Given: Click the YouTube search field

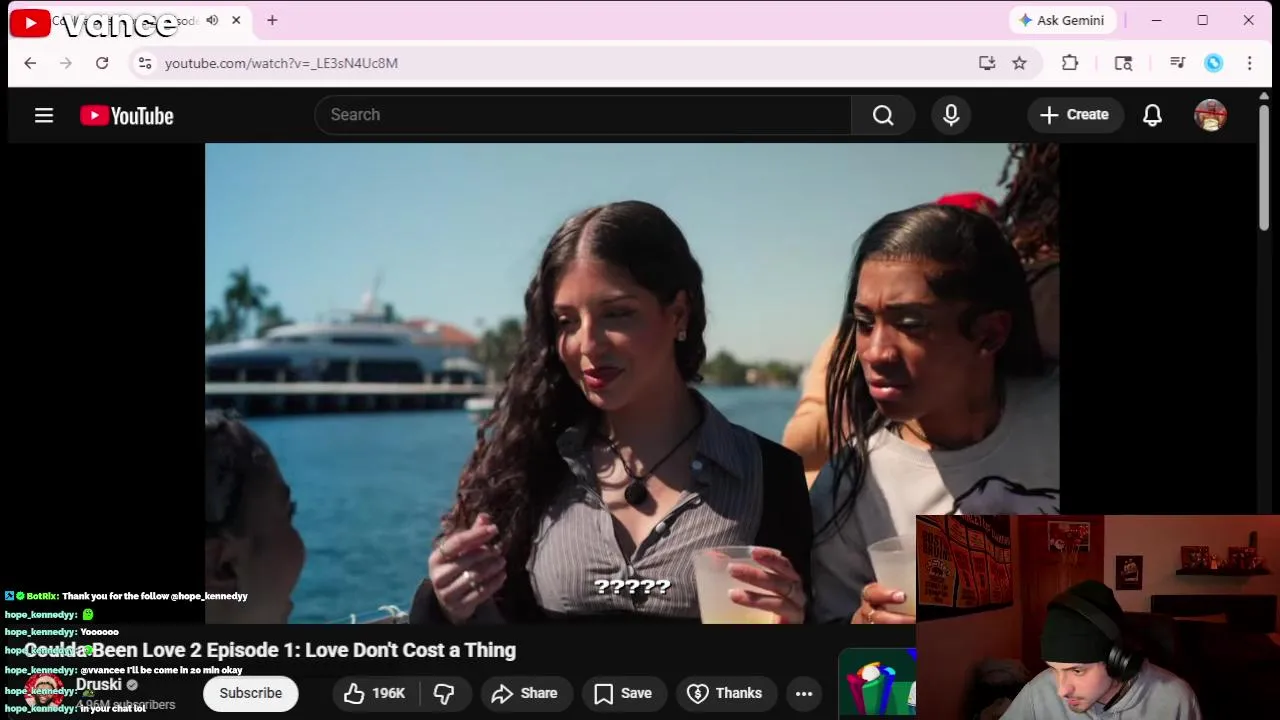Looking at the screenshot, I should [x=583, y=115].
